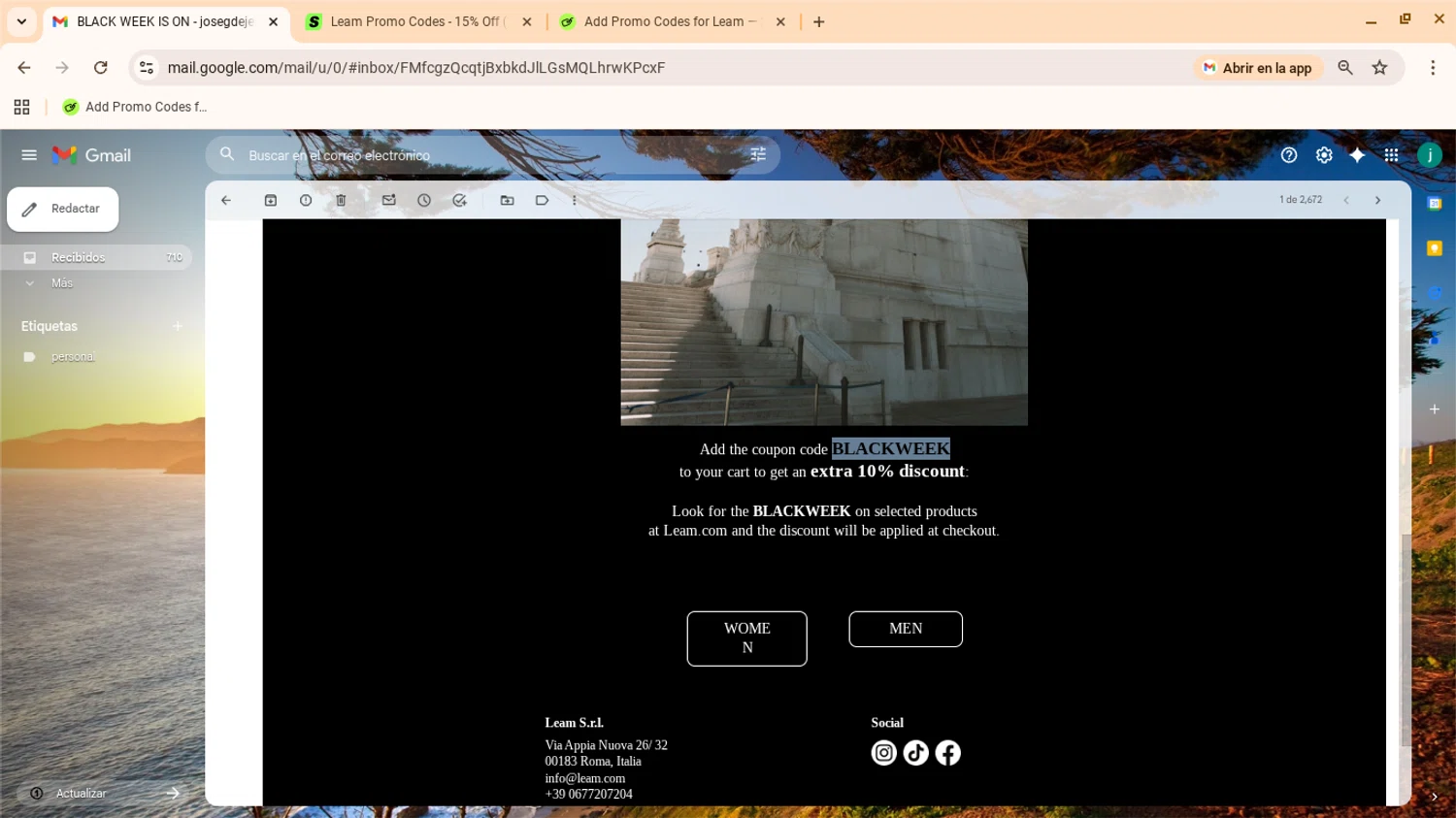Archive this email

point(271,201)
